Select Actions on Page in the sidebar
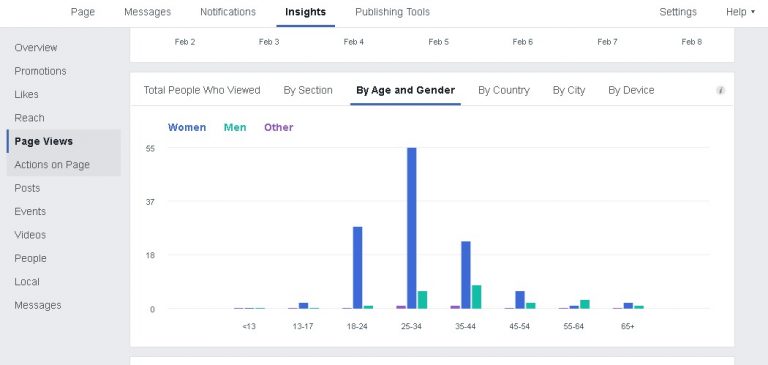 tap(52, 165)
